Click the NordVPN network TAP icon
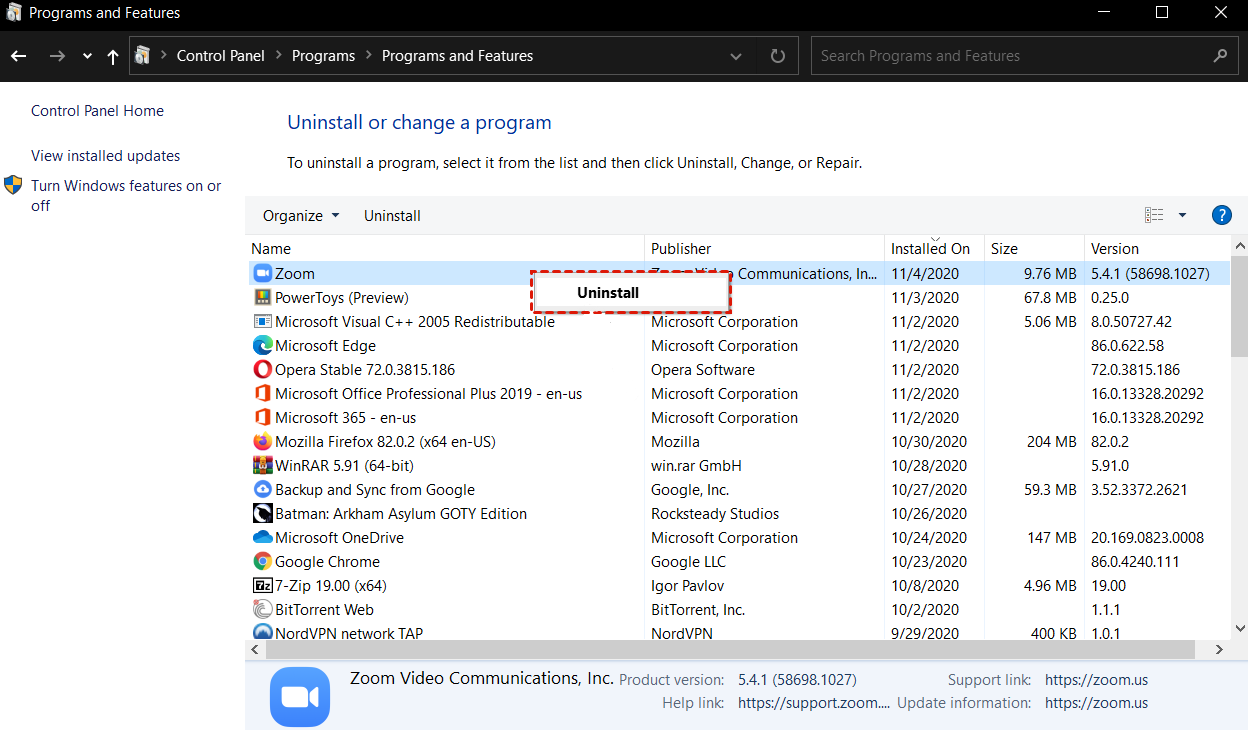This screenshot has height=730, width=1248. [x=262, y=632]
